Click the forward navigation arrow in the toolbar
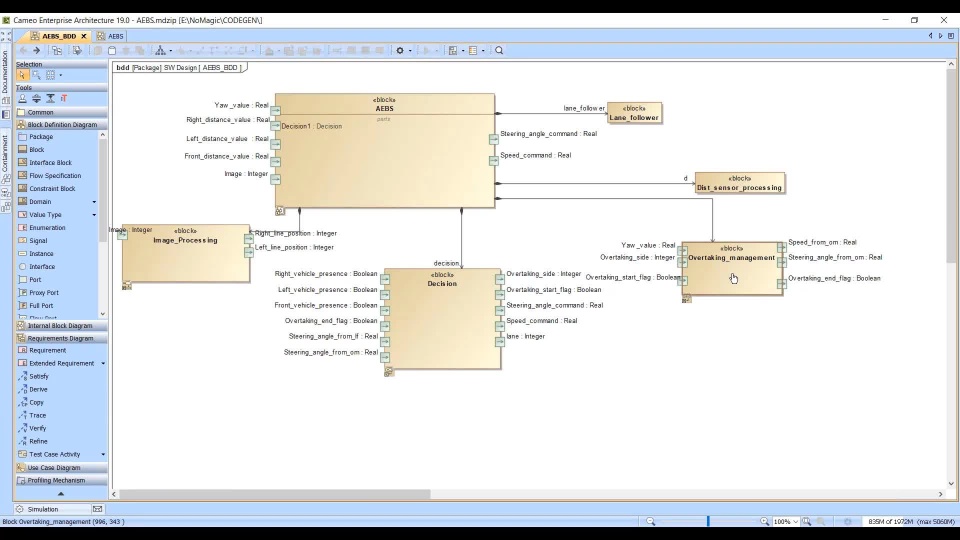Image resolution: width=960 pixels, height=540 pixels. click(36, 51)
